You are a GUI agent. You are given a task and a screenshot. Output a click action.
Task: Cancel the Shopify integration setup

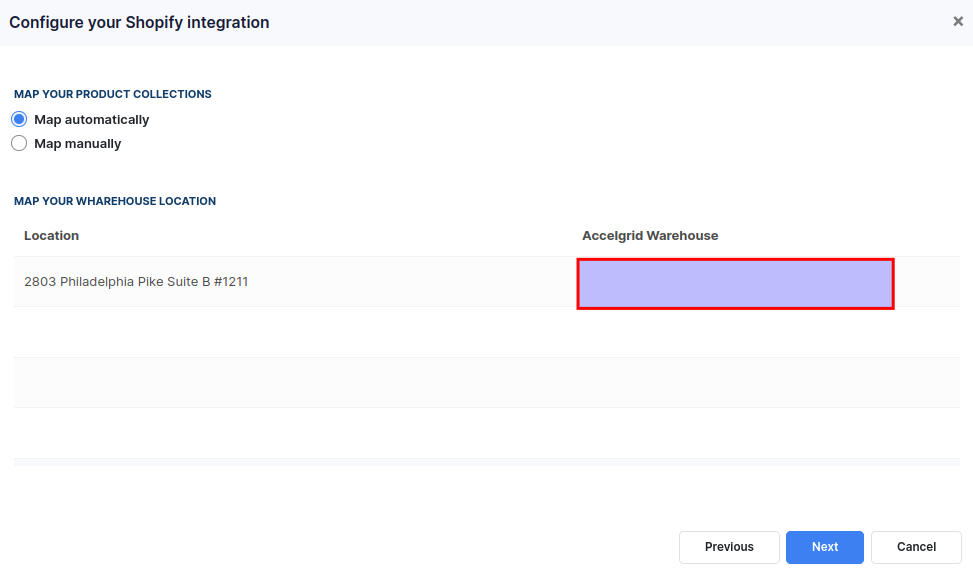coord(917,547)
